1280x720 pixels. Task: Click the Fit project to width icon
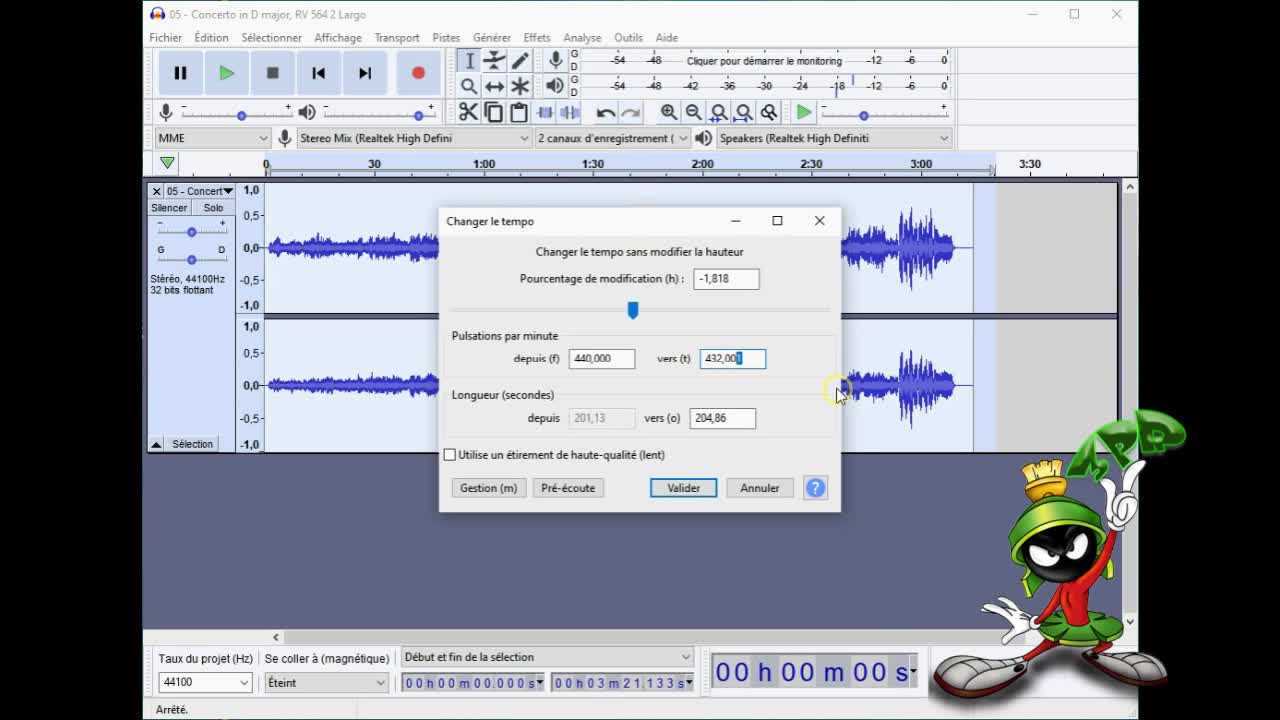743,112
